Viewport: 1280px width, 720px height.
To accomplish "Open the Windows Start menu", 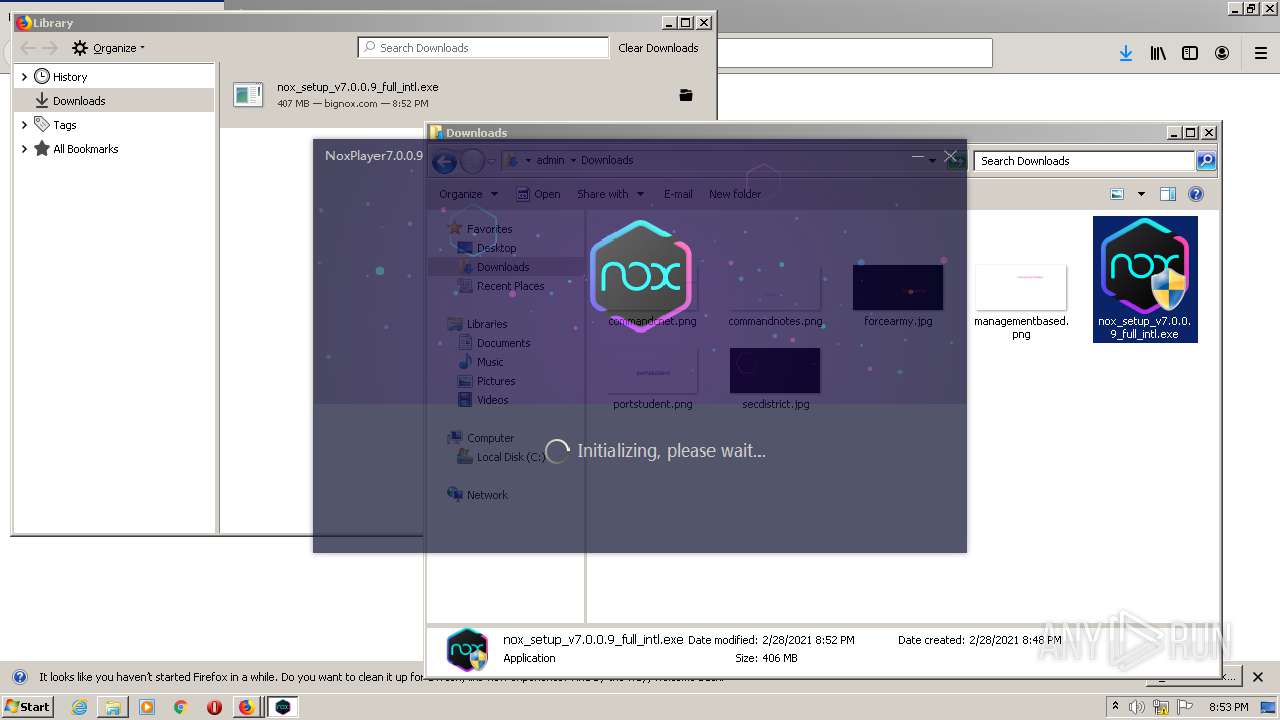I will click(27, 707).
